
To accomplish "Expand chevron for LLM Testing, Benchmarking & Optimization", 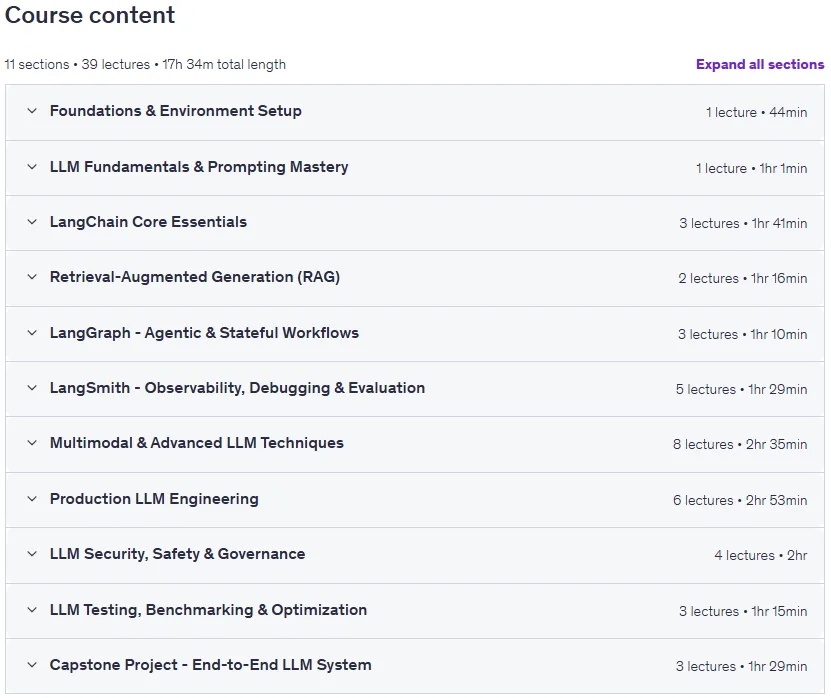I will 32,609.
